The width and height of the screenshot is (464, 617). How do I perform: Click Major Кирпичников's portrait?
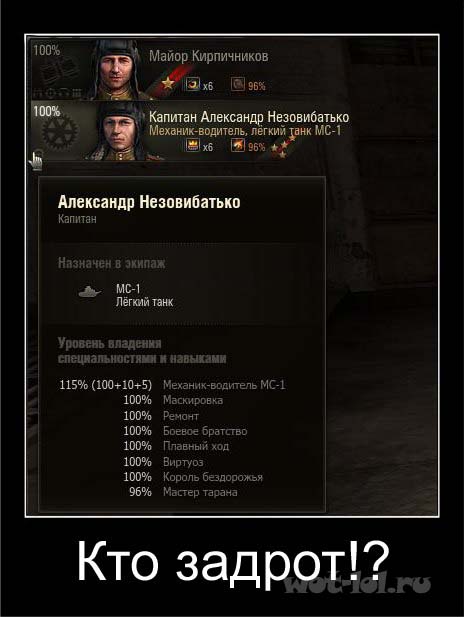pyautogui.click(x=116, y=69)
